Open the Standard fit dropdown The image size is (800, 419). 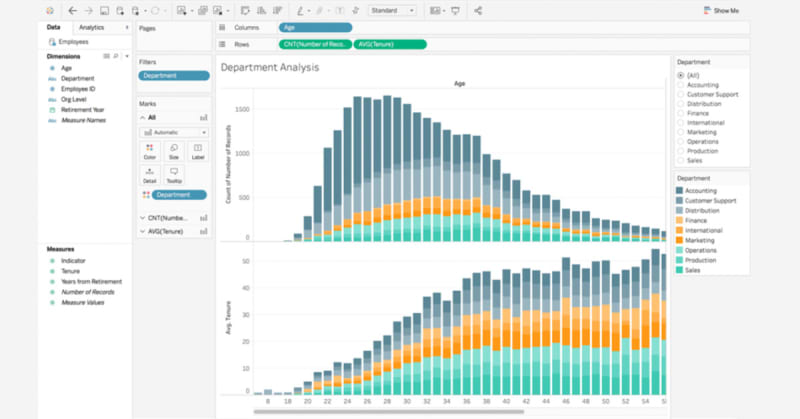pyautogui.click(x=392, y=10)
